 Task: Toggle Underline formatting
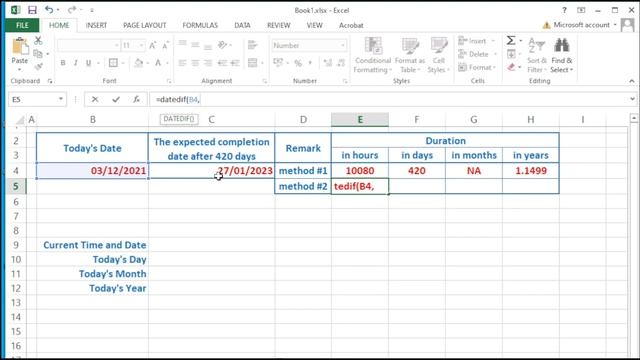pyautogui.click(x=88, y=63)
